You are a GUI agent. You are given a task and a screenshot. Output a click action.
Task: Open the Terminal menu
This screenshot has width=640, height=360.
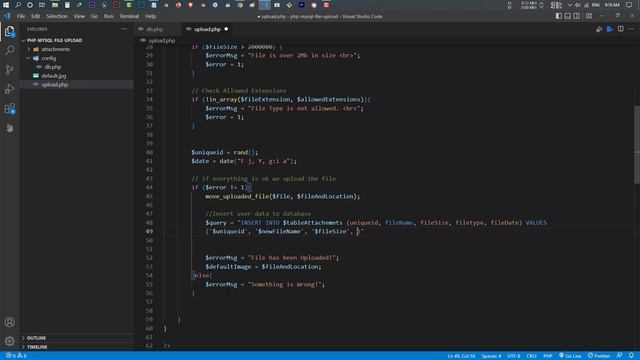(129, 16)
